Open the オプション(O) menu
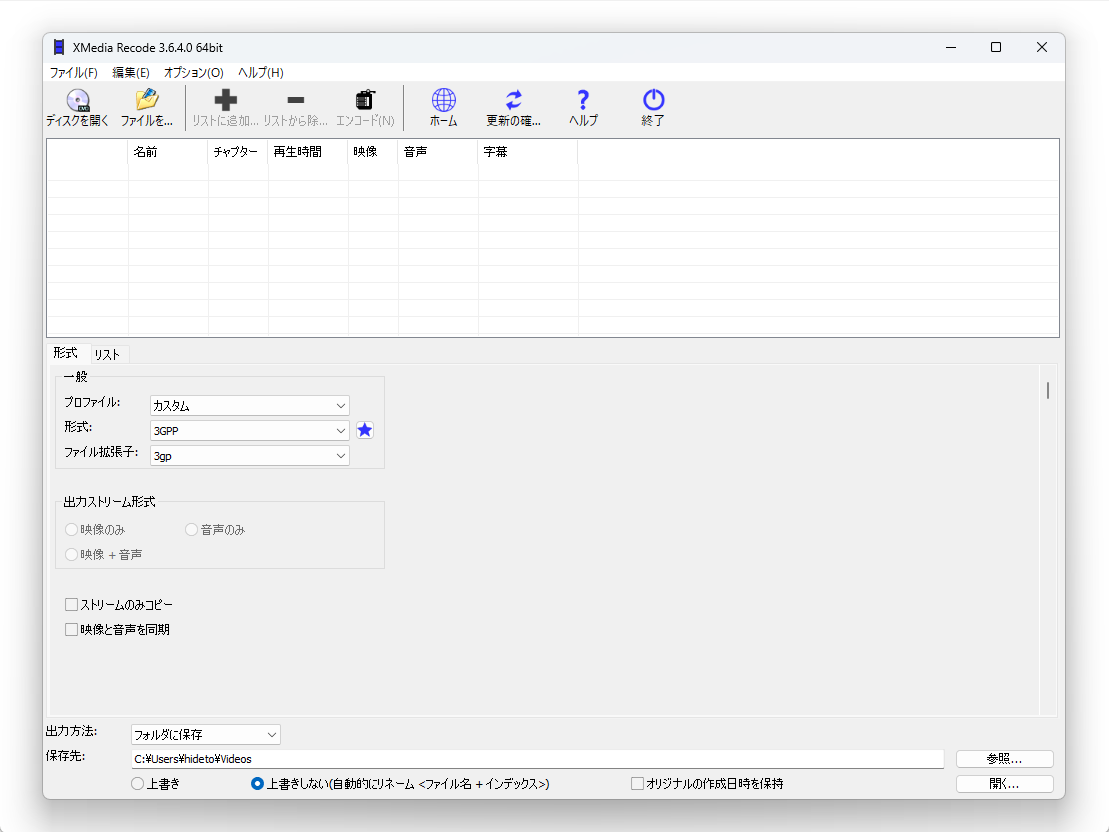 pos(194,72)
